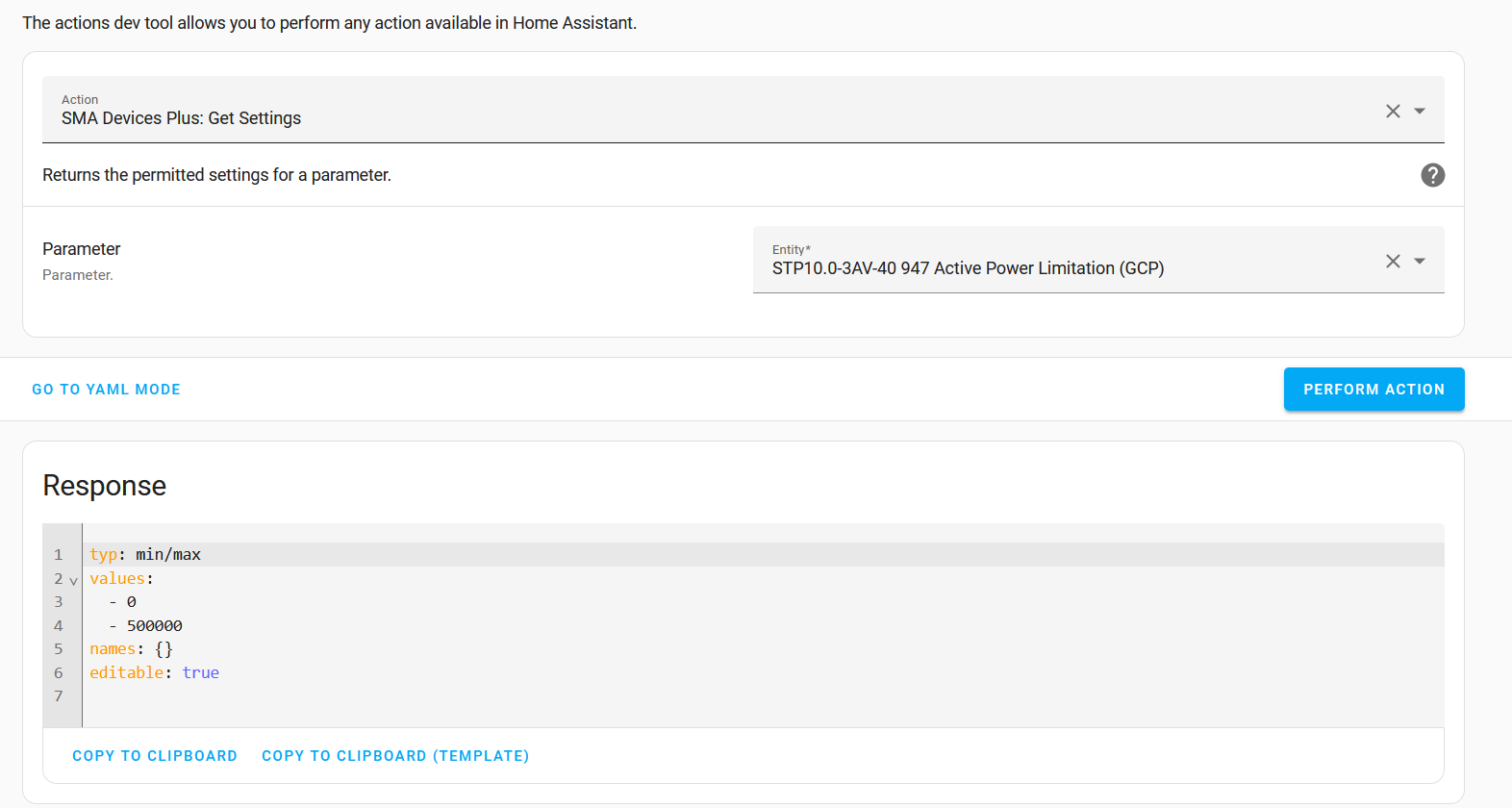Click the Entity field with STP10.0-3AV-40 text
Viewport: 1512px width, 808px height.
(968, 268)
